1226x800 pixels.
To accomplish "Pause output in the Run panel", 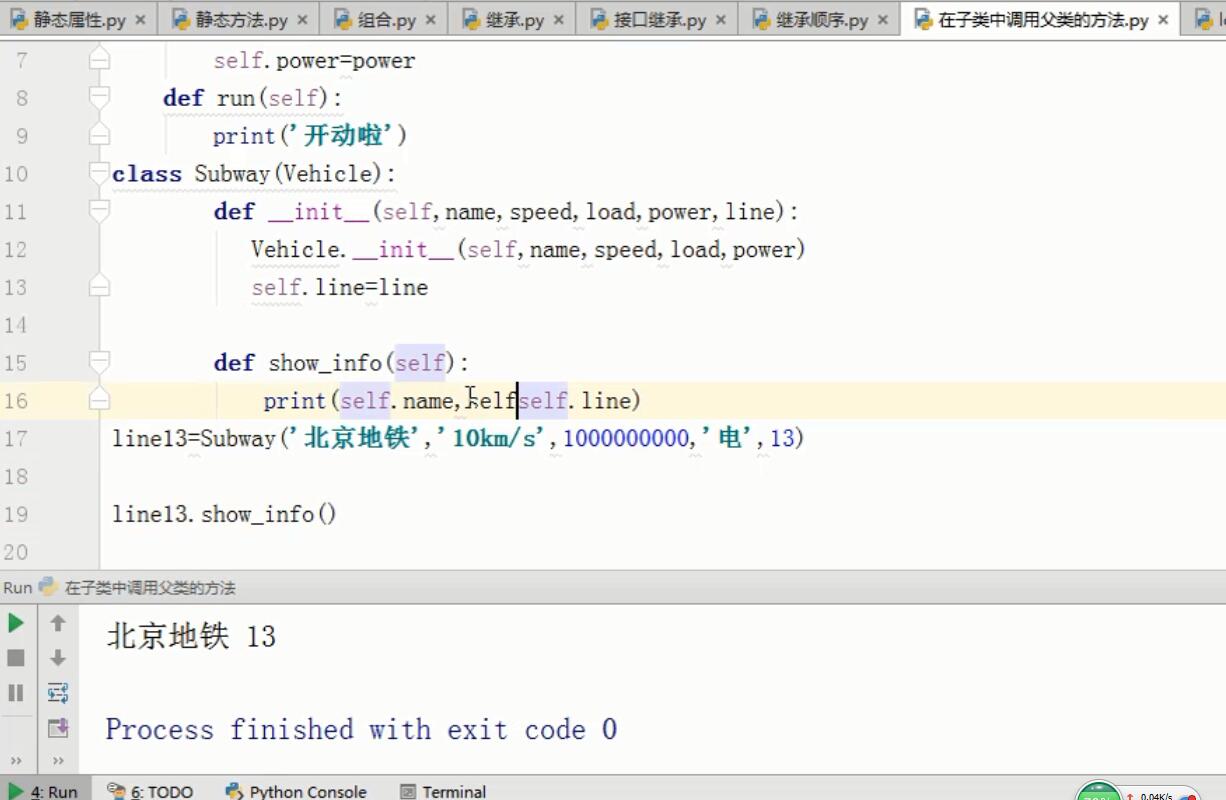I will [x=16, y=692].
